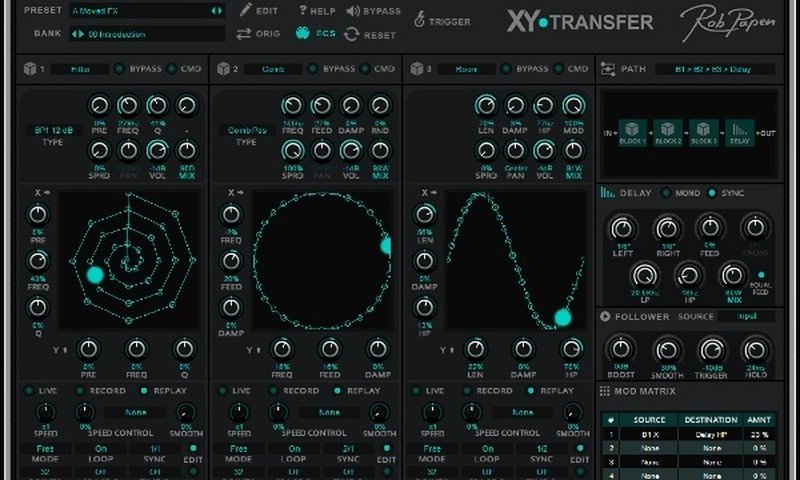This screenshot has width=800, height=480.
Task: Click the Follower play arrow icon
Action: (x=606, y=317)
